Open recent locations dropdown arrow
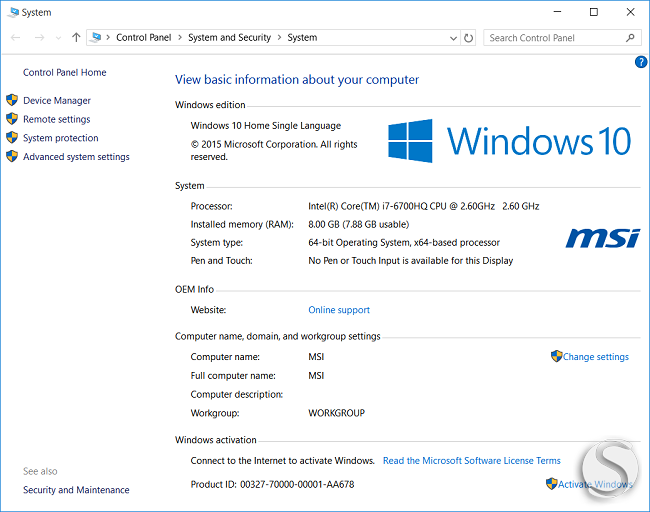This screenshot has height=512, width=650. click(x=58, y=38)
